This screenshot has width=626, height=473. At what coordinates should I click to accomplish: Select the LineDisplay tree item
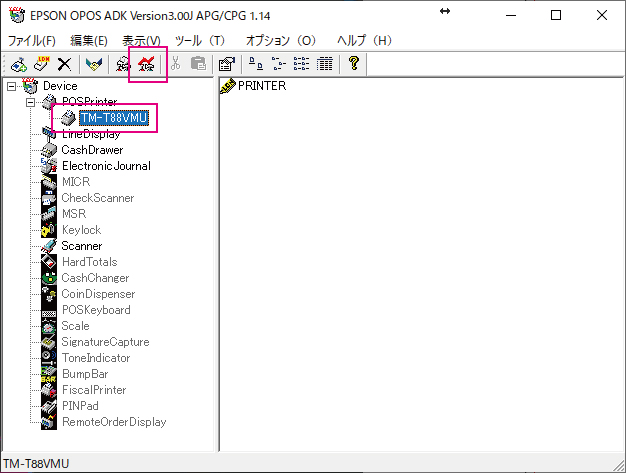(91, 134)
